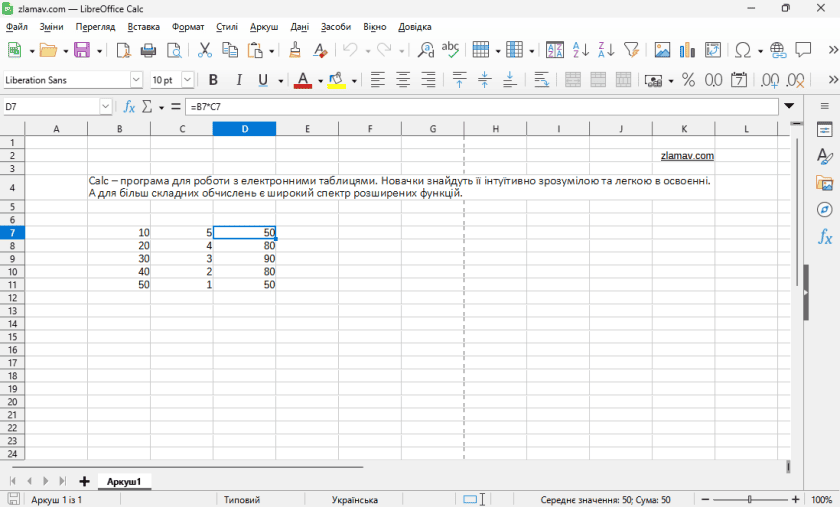Click the Clone Formatting paintbrush icon
The image size is (840, 507).
(295, 50)
